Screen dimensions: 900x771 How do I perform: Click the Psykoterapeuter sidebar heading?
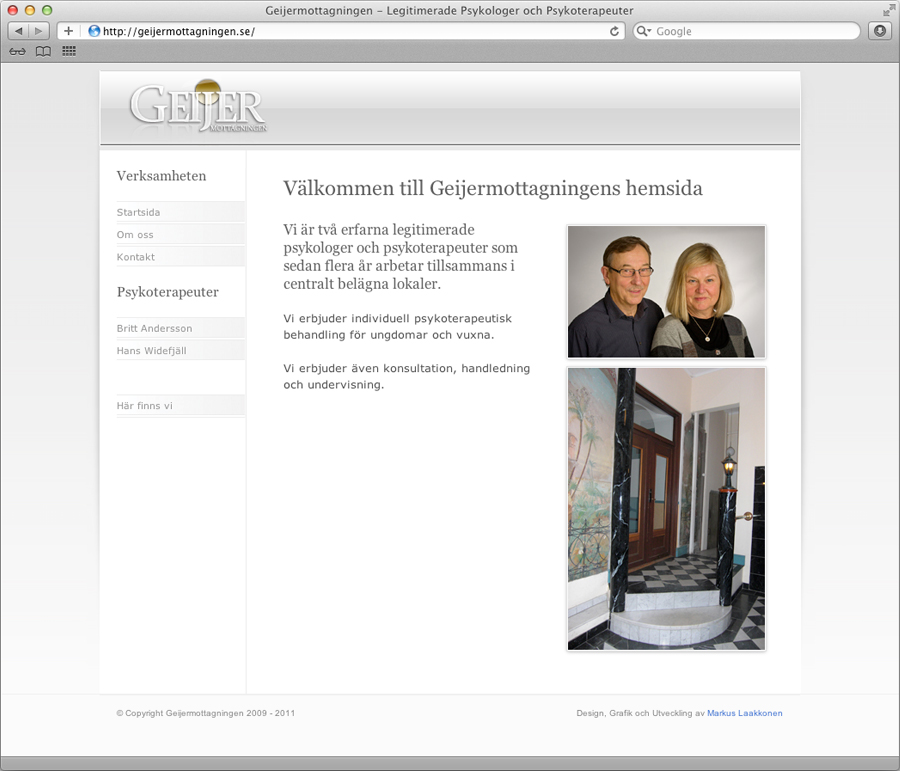tap(168, 292)
